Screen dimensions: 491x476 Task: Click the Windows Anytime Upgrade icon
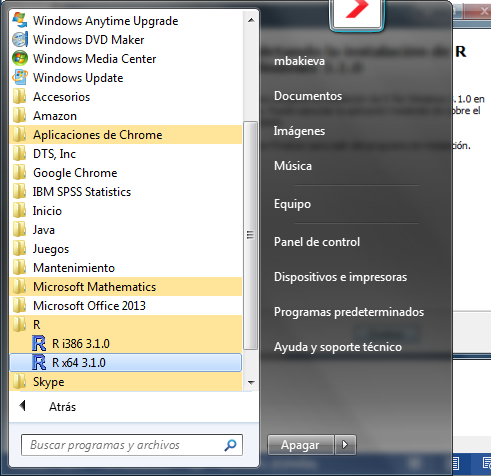pos(20,20)
